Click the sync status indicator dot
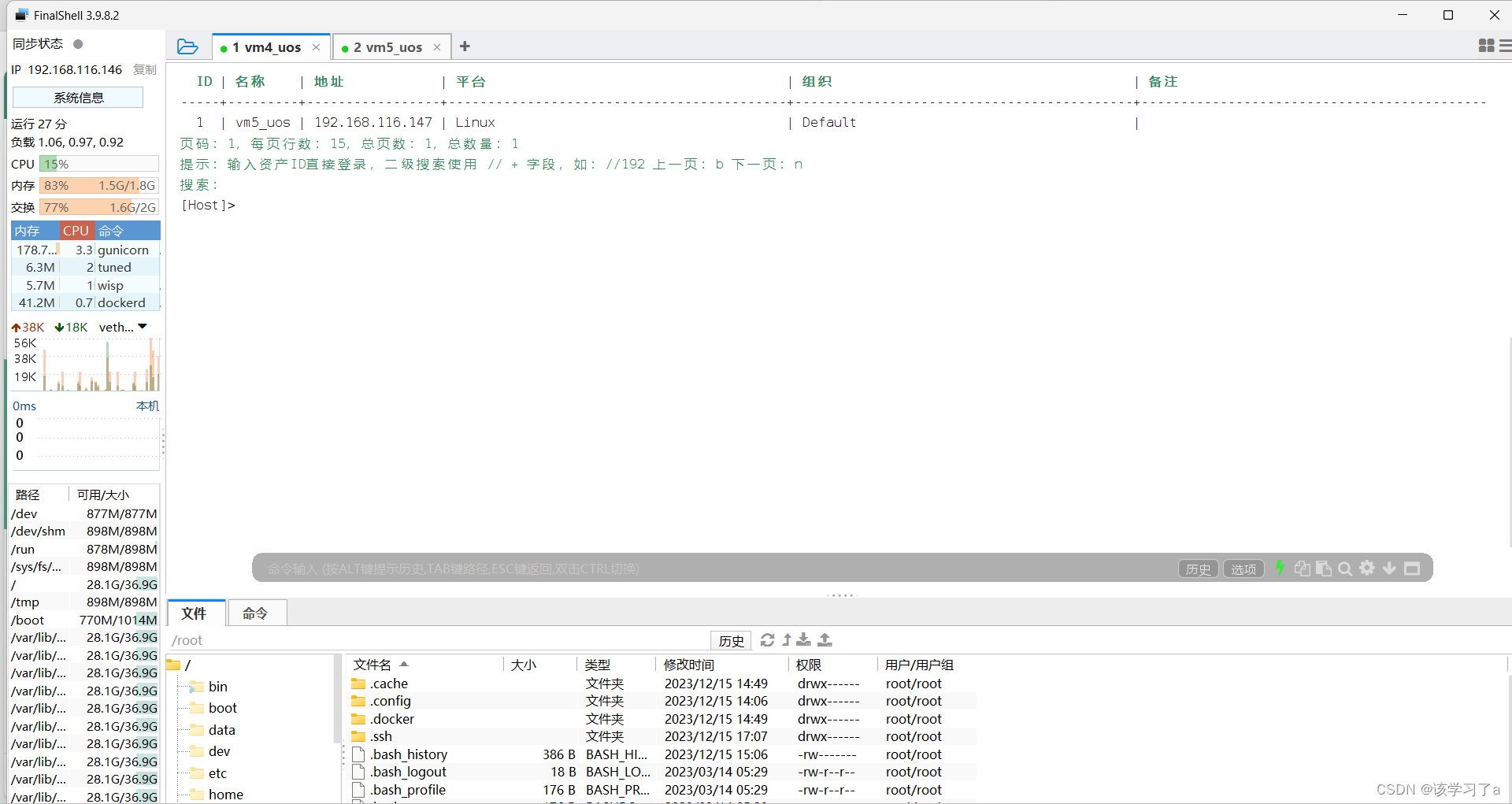 (x=78, y=44)
